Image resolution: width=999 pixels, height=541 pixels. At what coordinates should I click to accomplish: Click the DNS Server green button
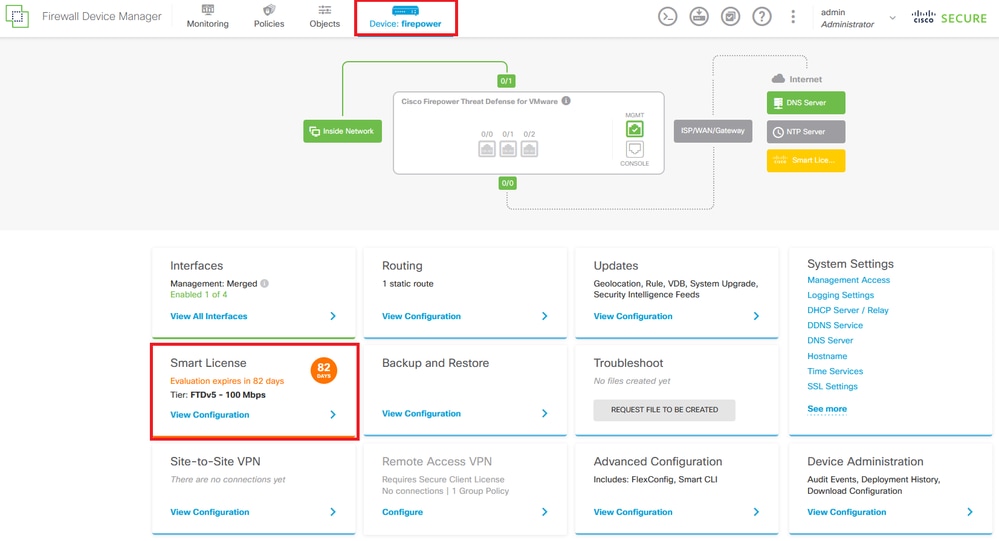[806, 103]
